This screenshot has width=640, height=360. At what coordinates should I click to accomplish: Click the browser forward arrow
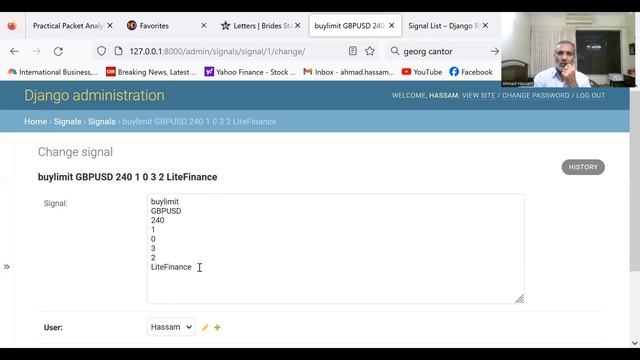pyautogui.click(x=36, y=51)
